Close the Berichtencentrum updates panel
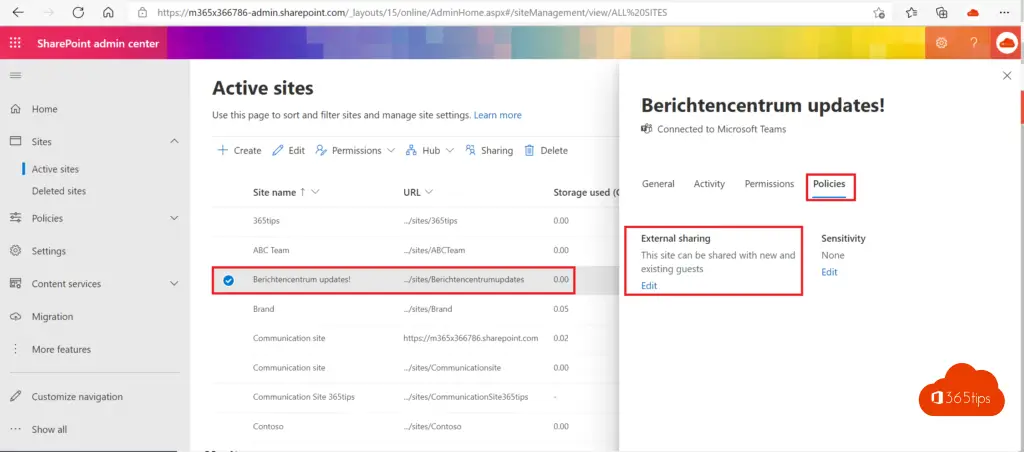Screen dimensions: 1024x452 pos(1006,76)
